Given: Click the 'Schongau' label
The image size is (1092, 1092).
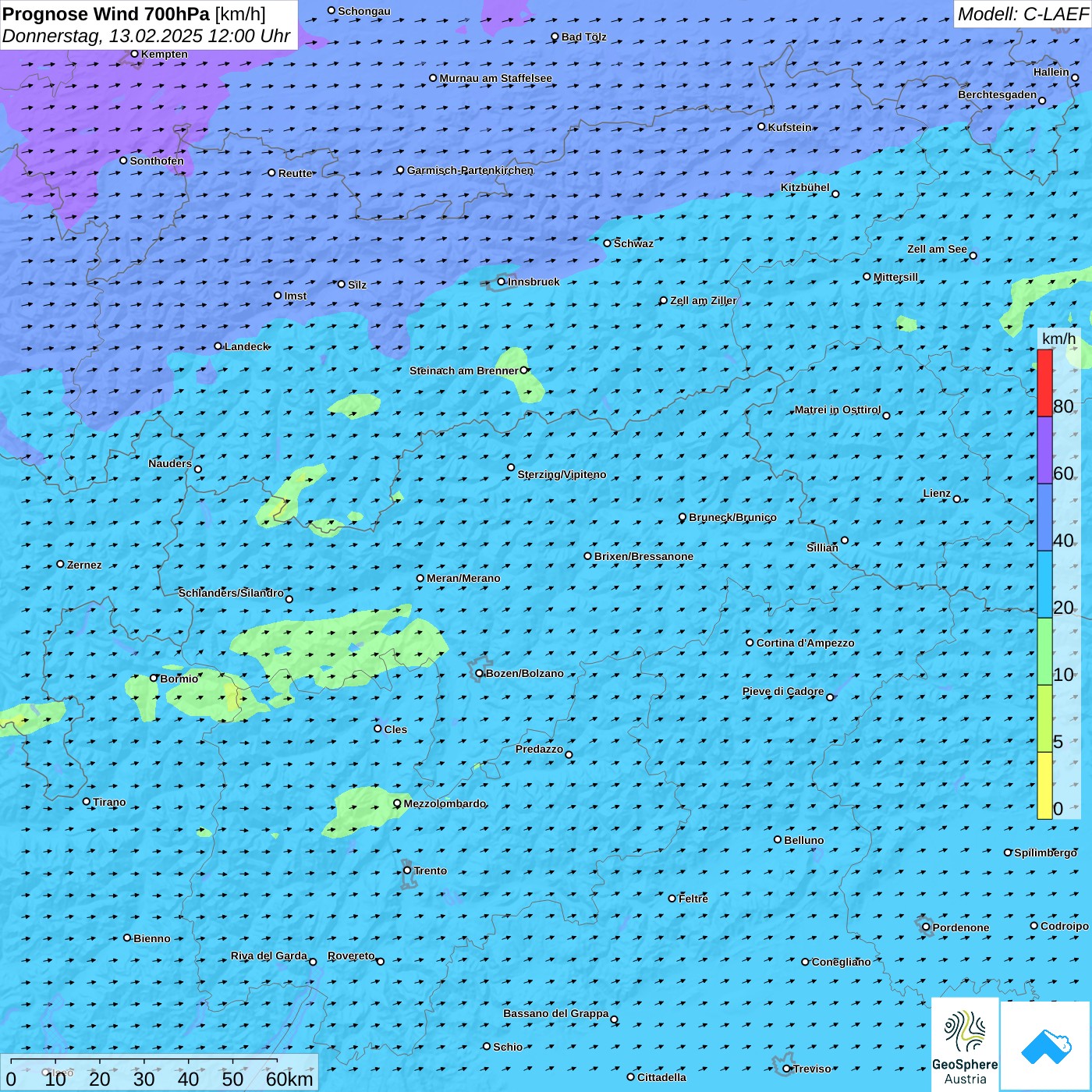Looking at the screenshot, I should click(x=363, y=11).
